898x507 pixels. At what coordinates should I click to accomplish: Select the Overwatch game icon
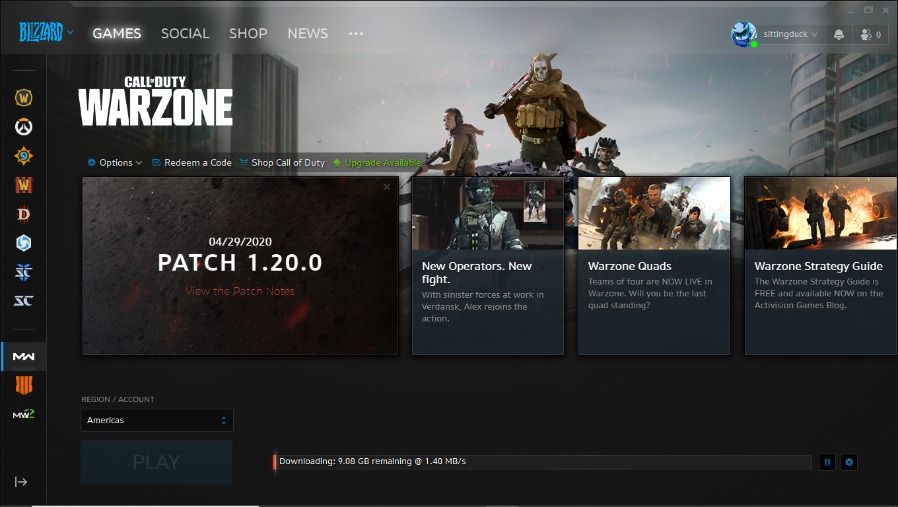point(23,127)
